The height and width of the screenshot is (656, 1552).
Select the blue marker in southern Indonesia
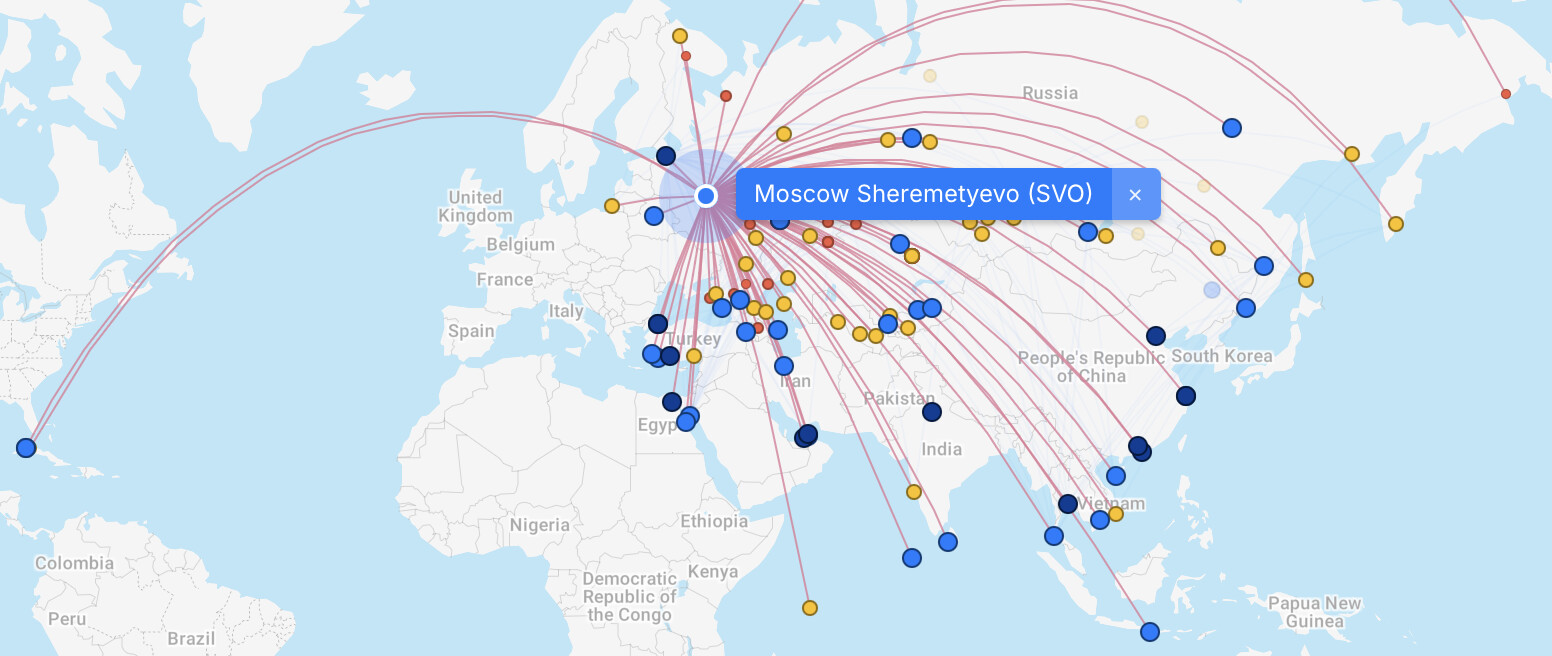tap(1150, 632)
